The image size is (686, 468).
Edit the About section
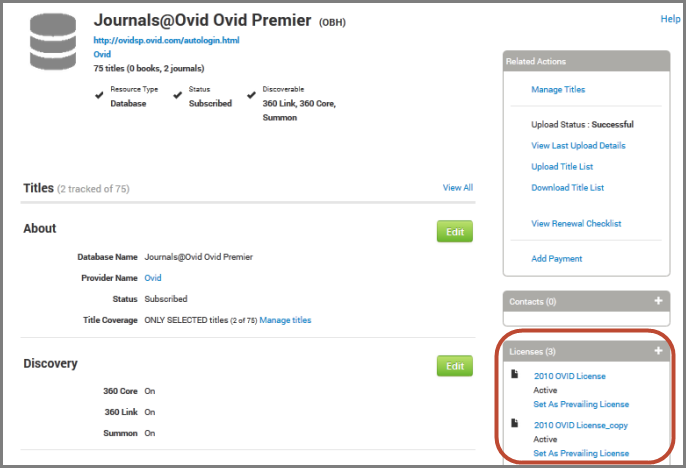coord(455,231)
